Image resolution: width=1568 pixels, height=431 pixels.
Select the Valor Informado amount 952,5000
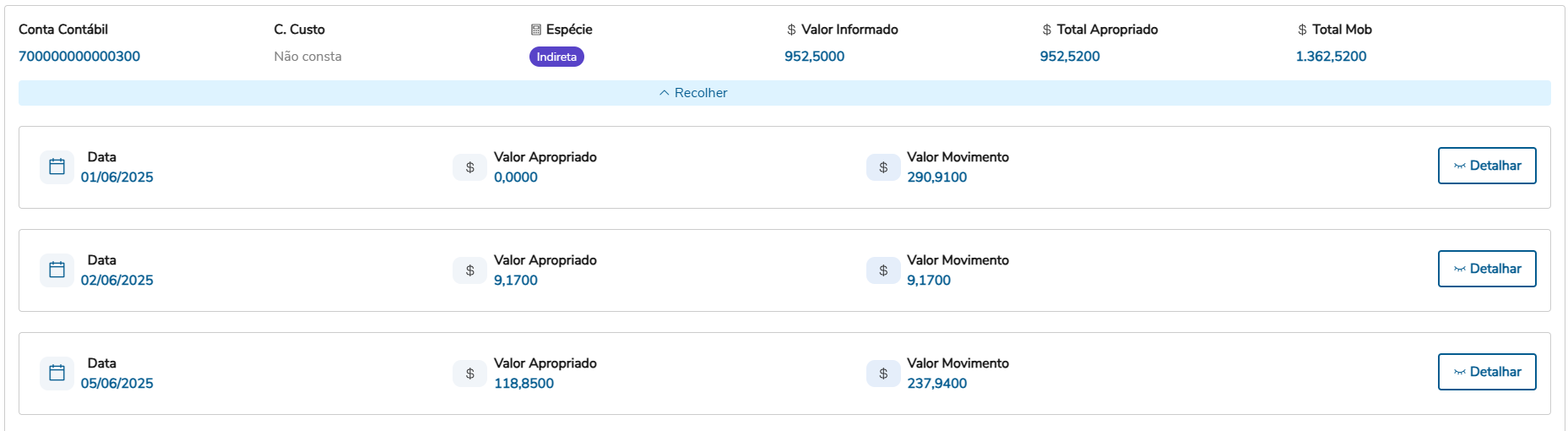(814, 57)
